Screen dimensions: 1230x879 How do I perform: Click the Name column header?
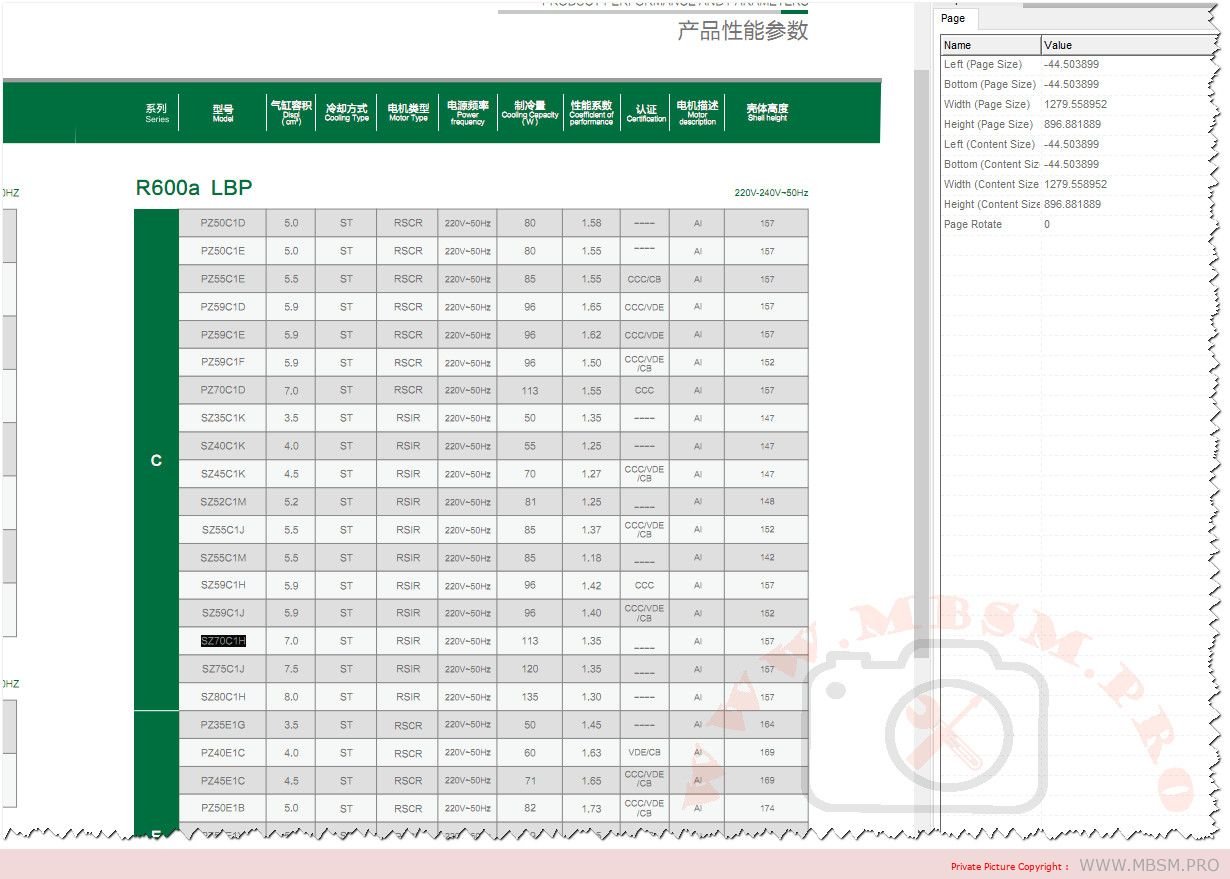(990, 45)
